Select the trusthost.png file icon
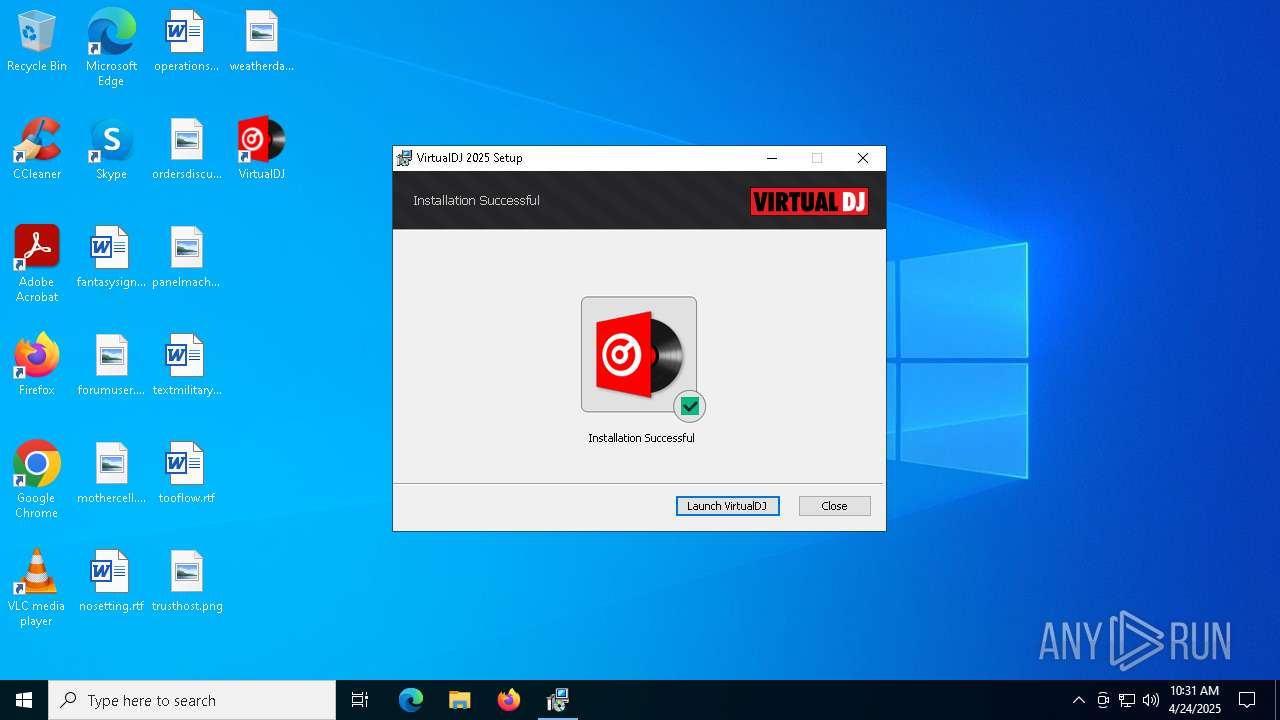 [x=186, y=582]
